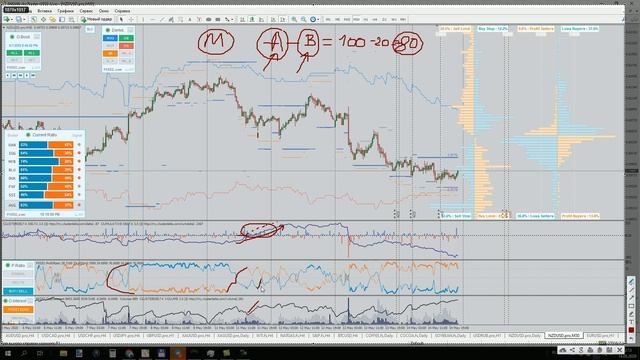The height and width of the screenshot is (360, 640).
Task: Toggle the green indicator on Current Ratio panel
Action: [x=28, y=135]
